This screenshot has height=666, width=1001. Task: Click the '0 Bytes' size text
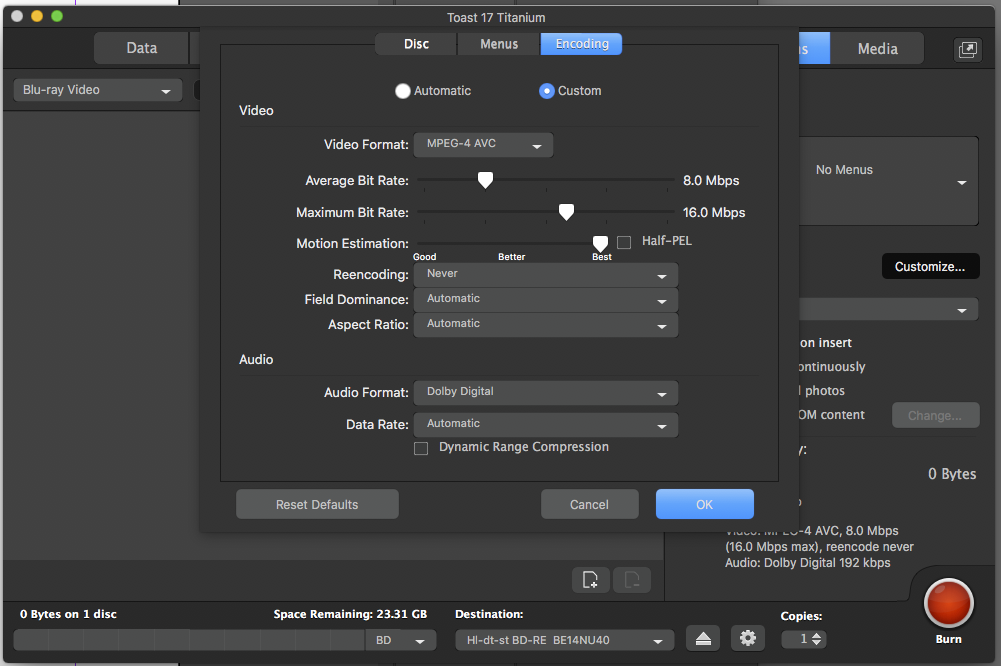tap(952, 474)
